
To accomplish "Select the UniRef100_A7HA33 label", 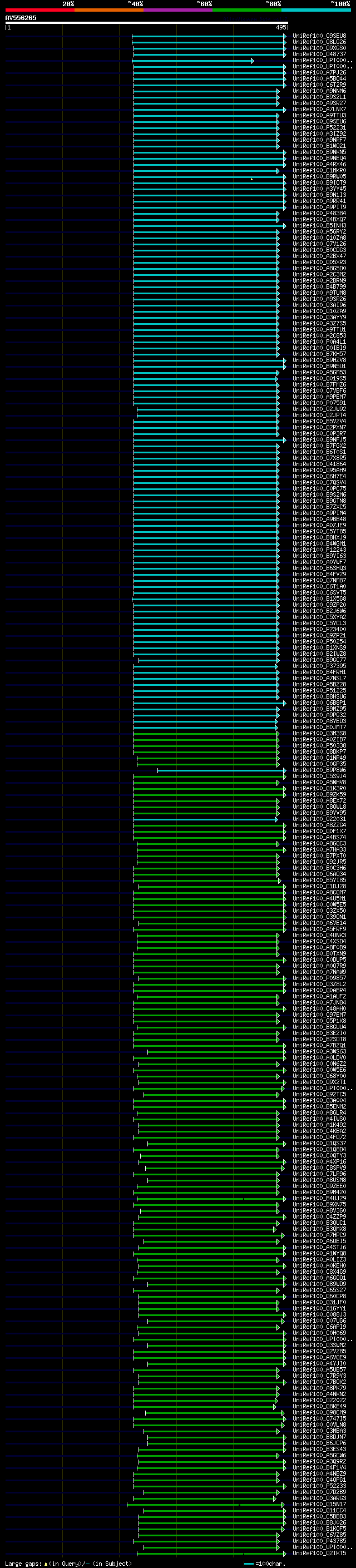I will (319, 850).
